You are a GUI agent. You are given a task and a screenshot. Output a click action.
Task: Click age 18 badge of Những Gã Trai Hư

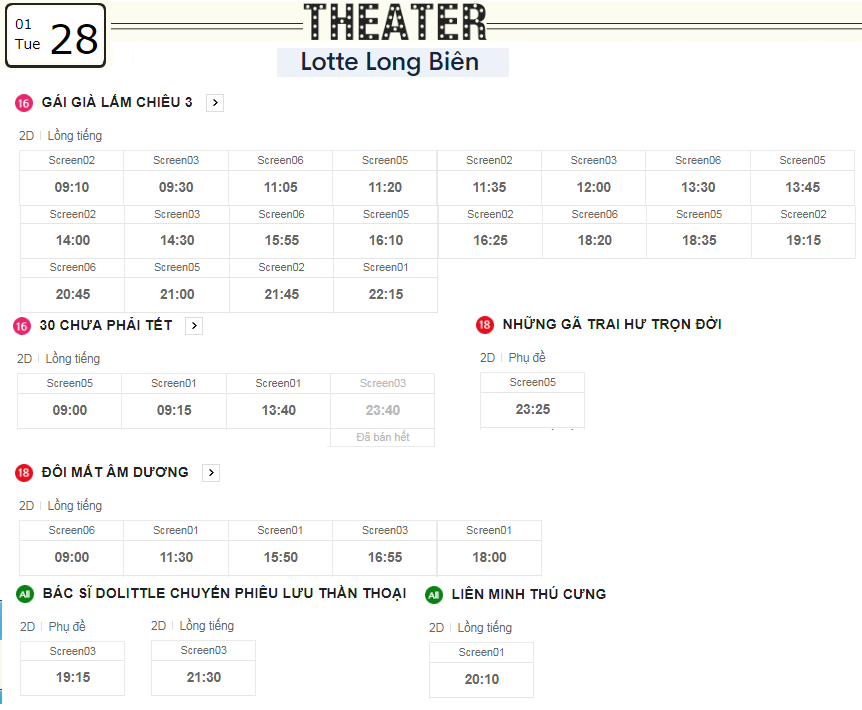[x=484, y=325]
